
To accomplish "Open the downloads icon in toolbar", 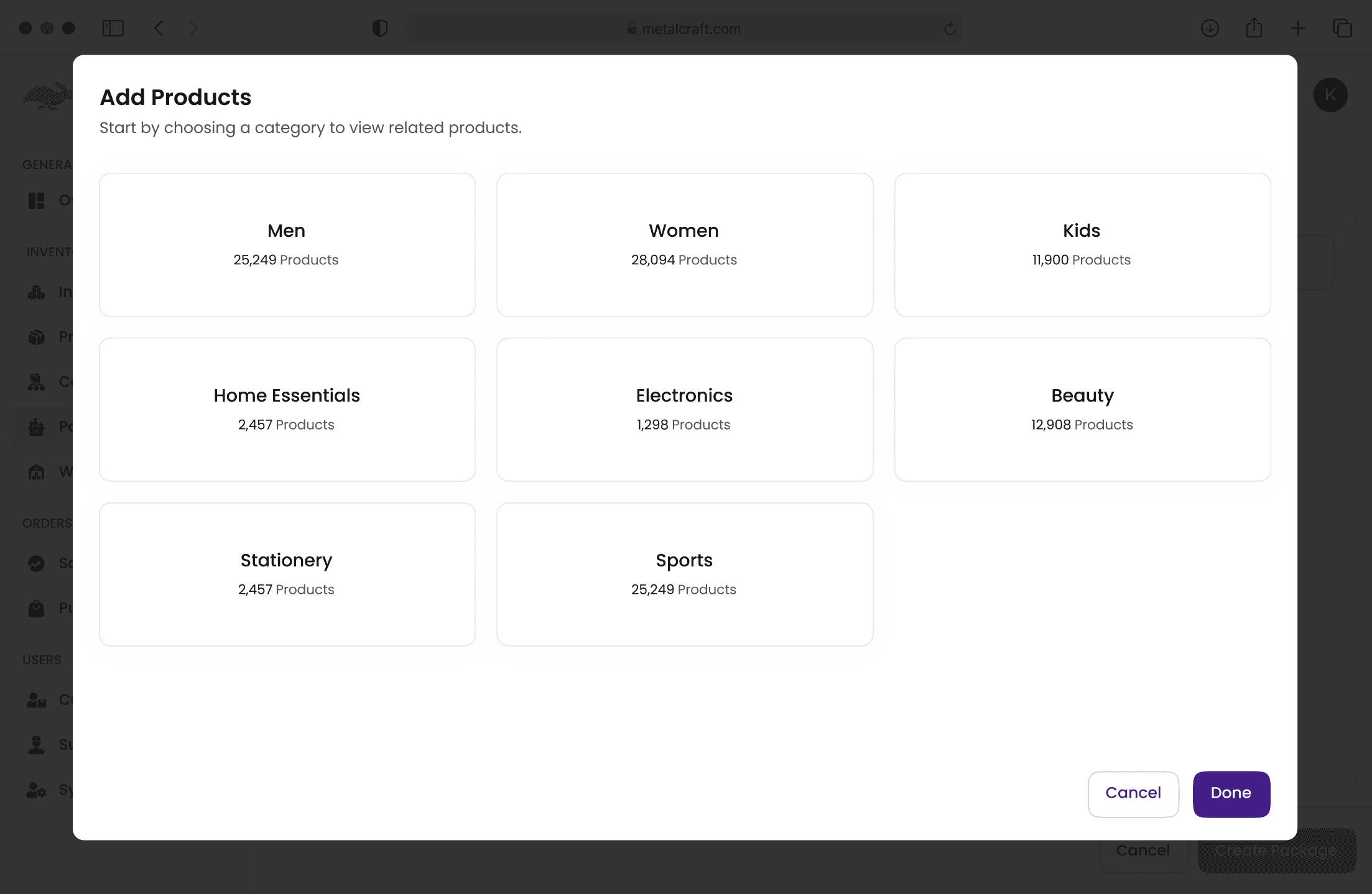I will pyautogui.click(x=1209, y=28).
